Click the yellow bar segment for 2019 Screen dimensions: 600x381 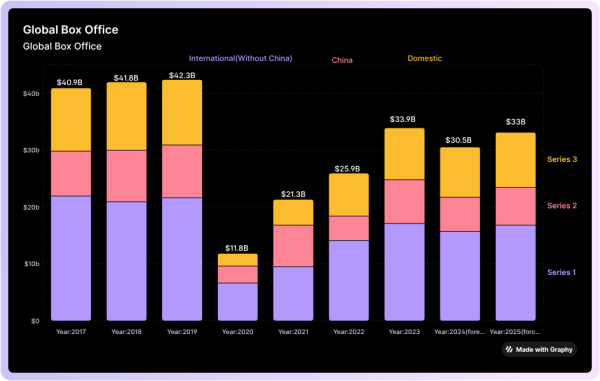pyautogui.click(x=182, y=112)
